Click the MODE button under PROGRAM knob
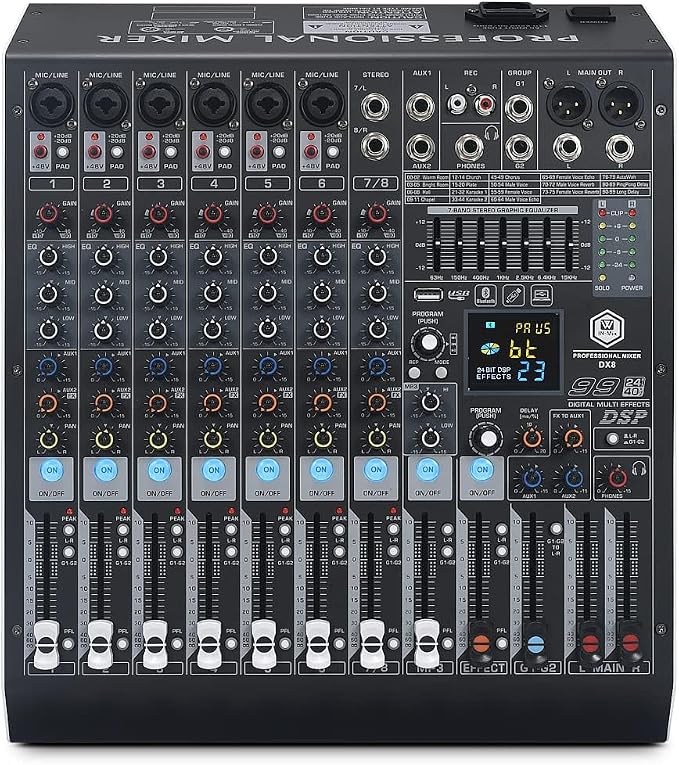This screenshot has width=679, height=765. coord(441,373)
